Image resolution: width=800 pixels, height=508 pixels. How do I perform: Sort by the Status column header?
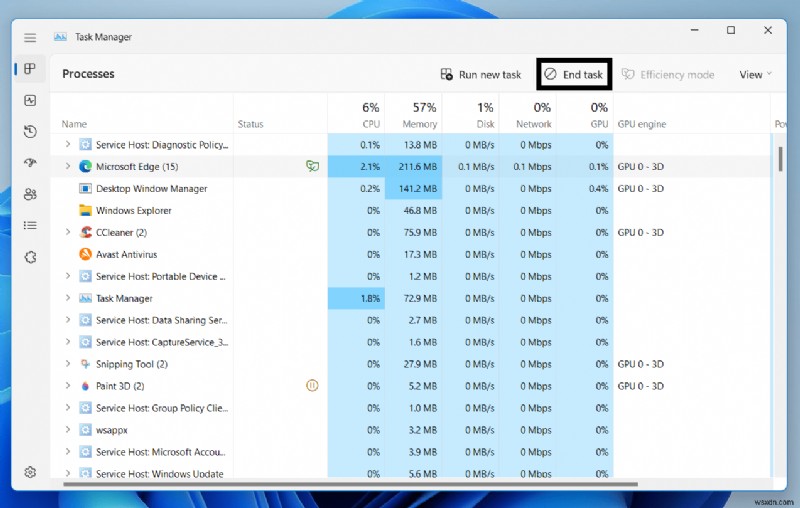(251, 124)
